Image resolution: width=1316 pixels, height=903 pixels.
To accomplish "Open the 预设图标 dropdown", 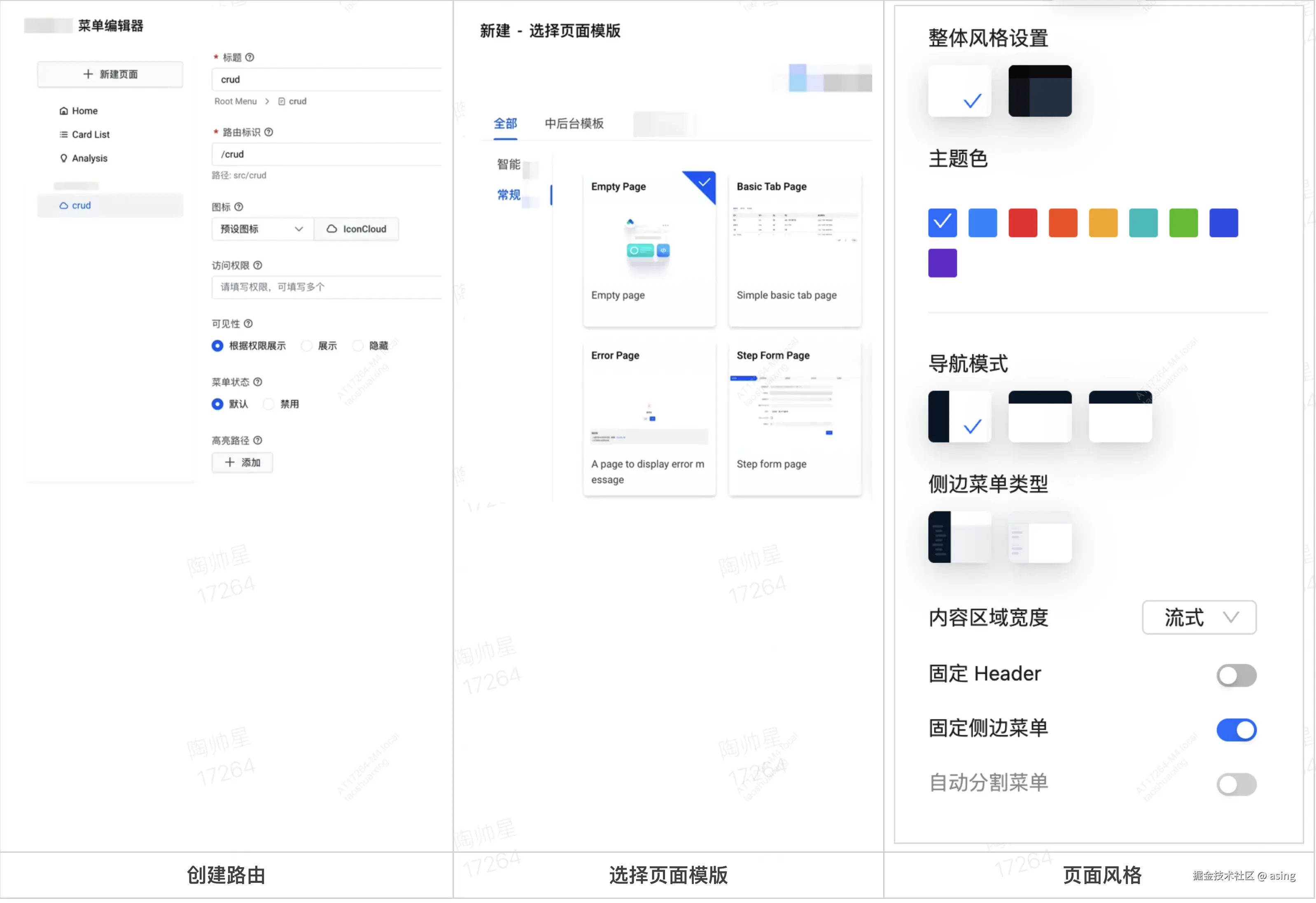I will click(261, 229).
